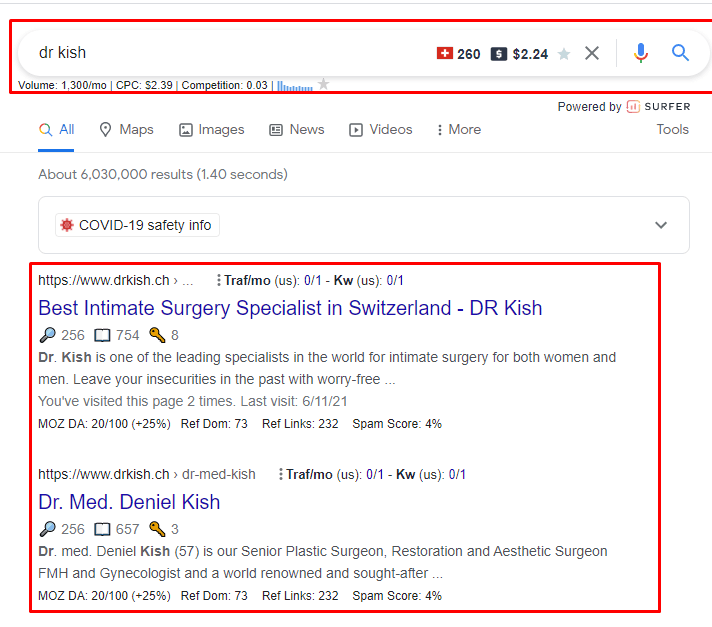
Task: Click magnifier icon beside 256 in first result
Action: tap(47, 335)
